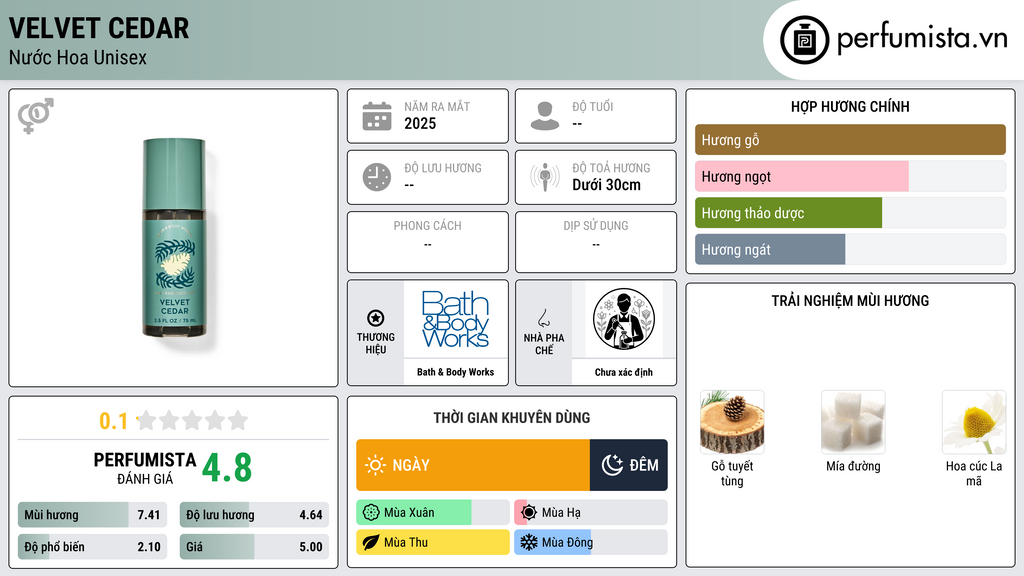Click the Mùa Thu season bar
Image resolution: width=1024 pixels, height=576 pixels.
coord(433,542)
